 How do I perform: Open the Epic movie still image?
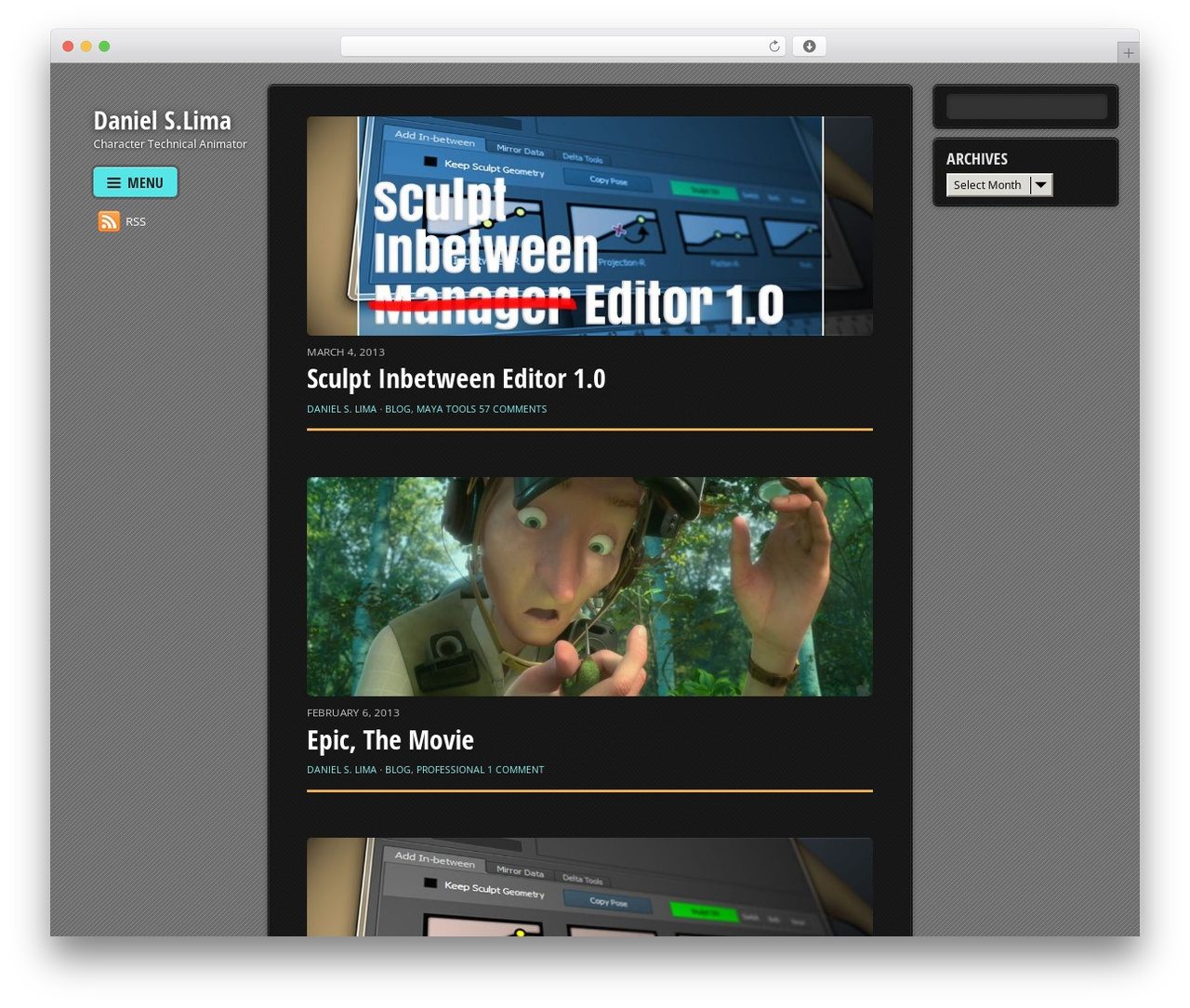tap(589, 587)
